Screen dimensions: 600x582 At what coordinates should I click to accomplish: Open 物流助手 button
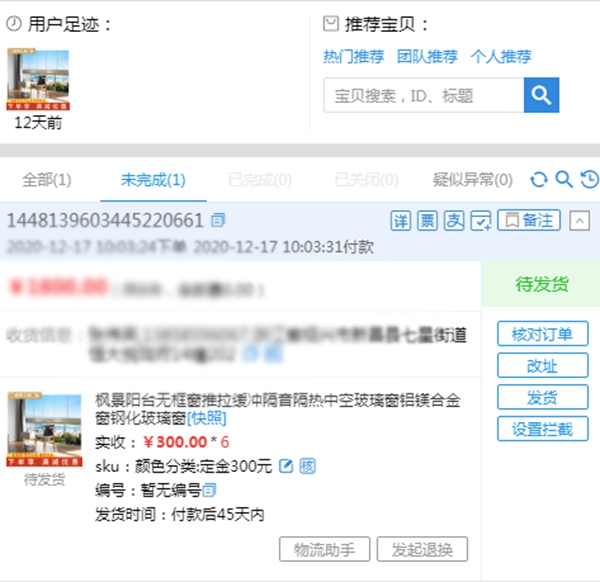324,549
